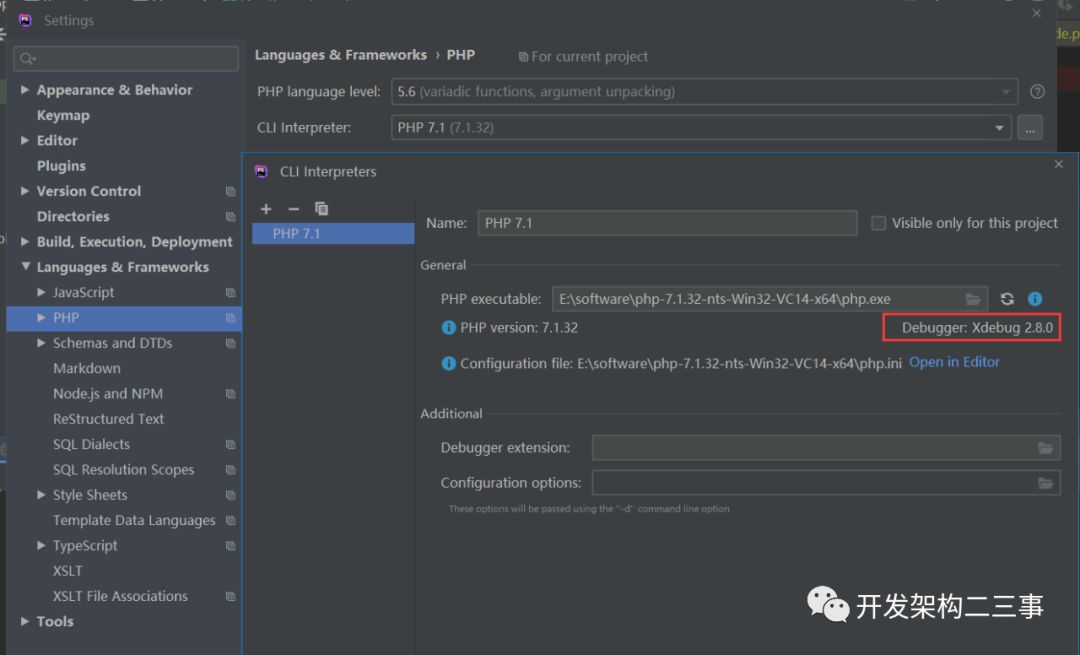Expand Configuration options editor icon
Screen dimensions: 1080x655
[x=1046, y=484]
